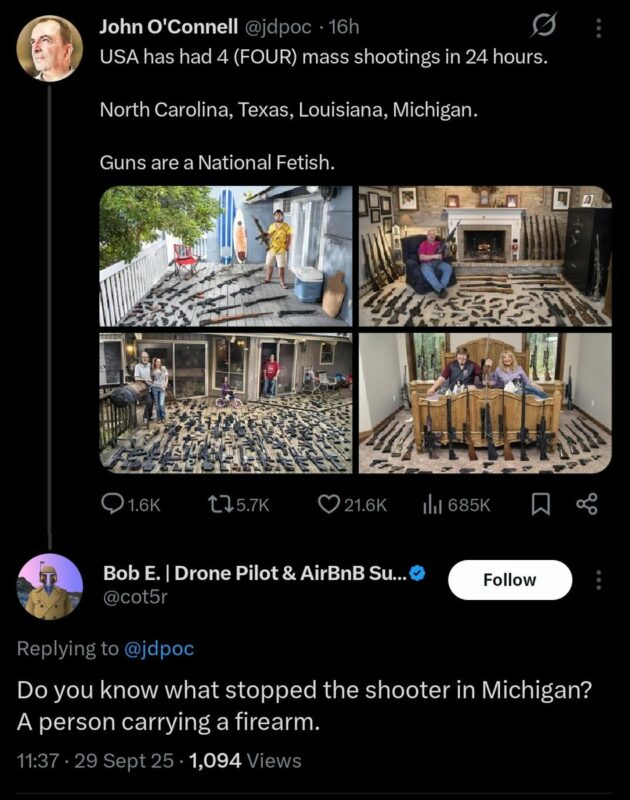Open more options for John's post
630x800 pixels.
pyautogui.click(x=599, y=28)
